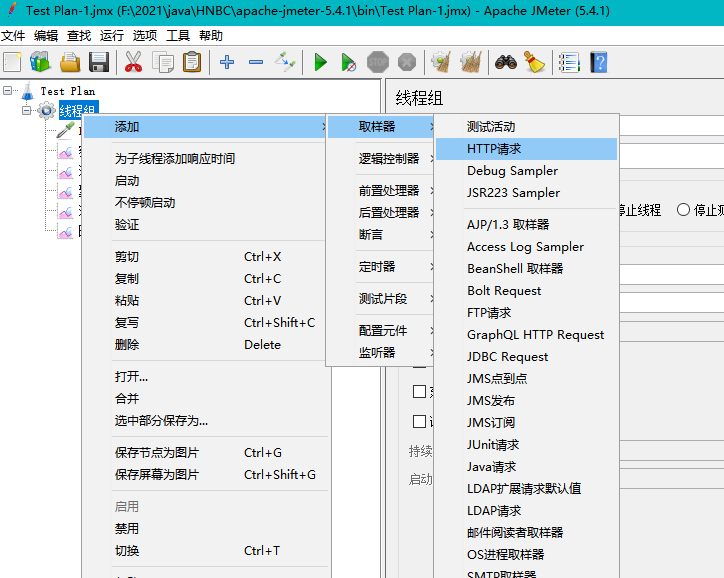Collapse all nodes with minus icon
The image size is (724, 578).
pos(256,62)
